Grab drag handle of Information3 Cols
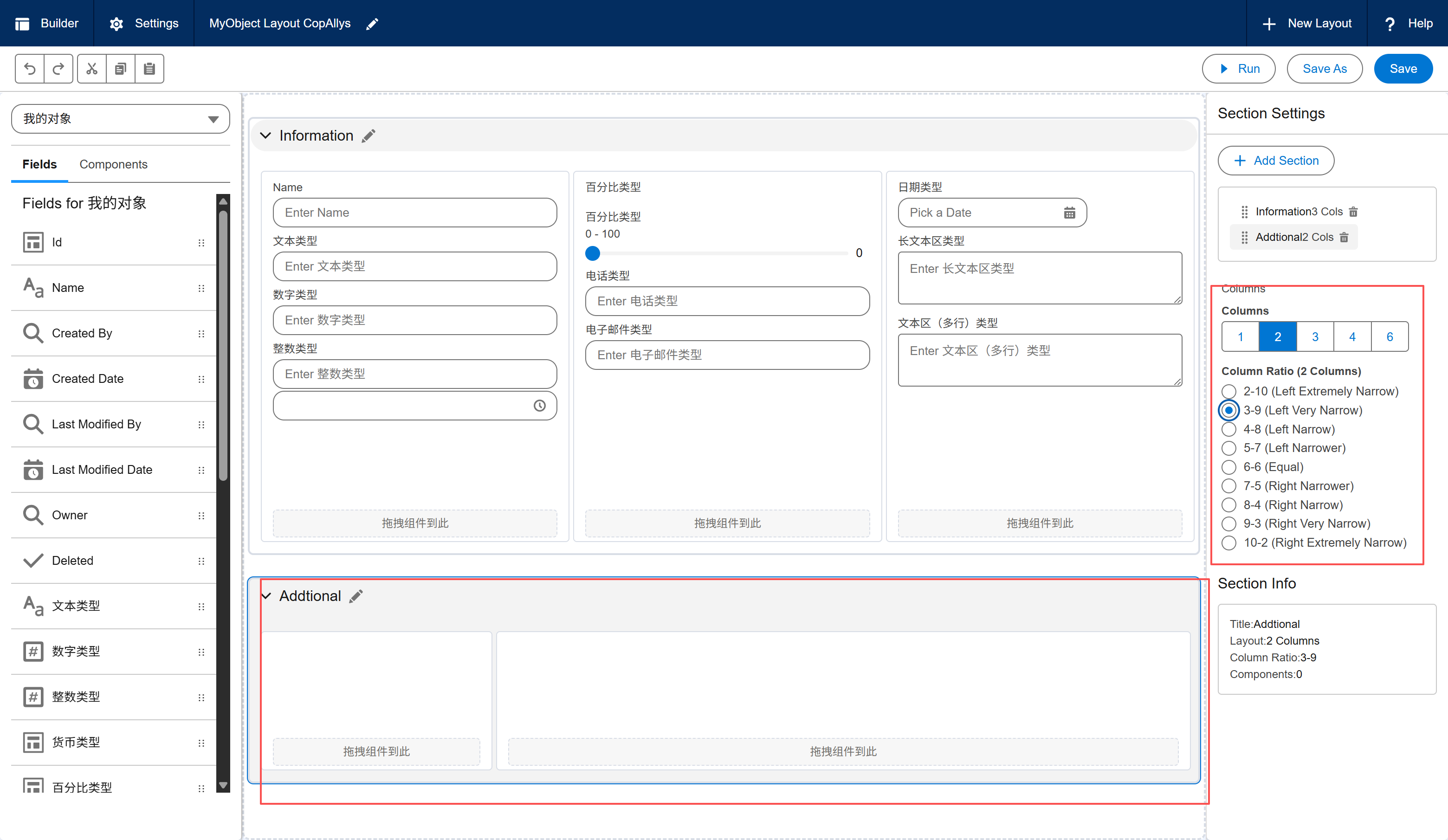The height and width of the screenshot is (840, 1448). pyautogui.click(x=1245, y=212)
